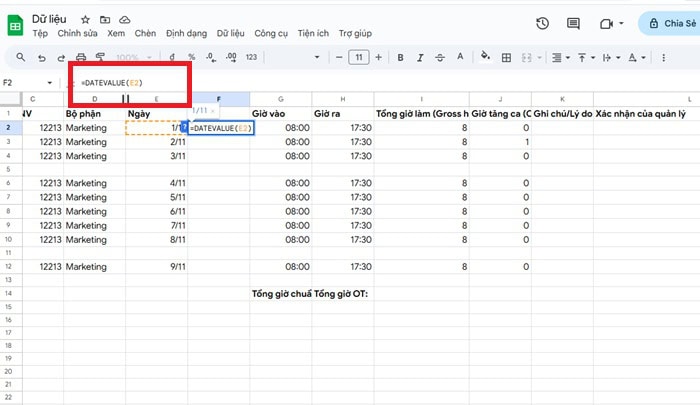Undo the last action
The image size is (700, 405).
click(x=42, y=58)
